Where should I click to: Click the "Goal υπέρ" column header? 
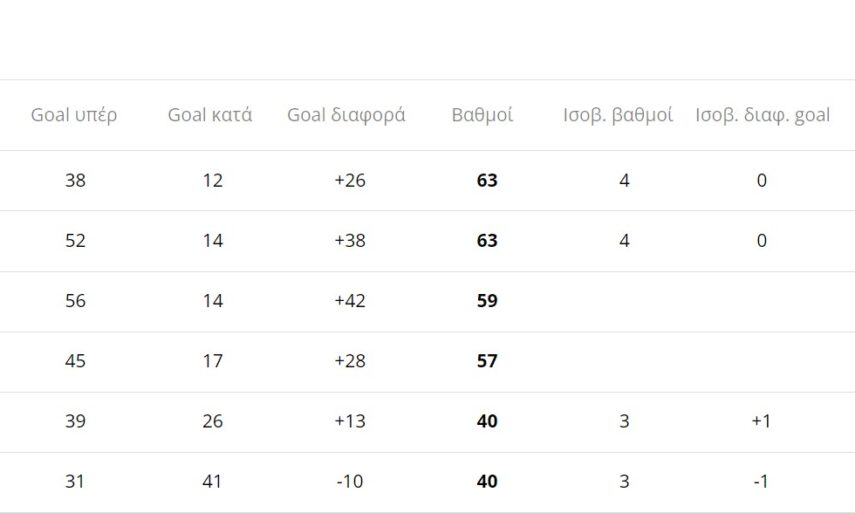pyautogui.click(x=74, y=115)
